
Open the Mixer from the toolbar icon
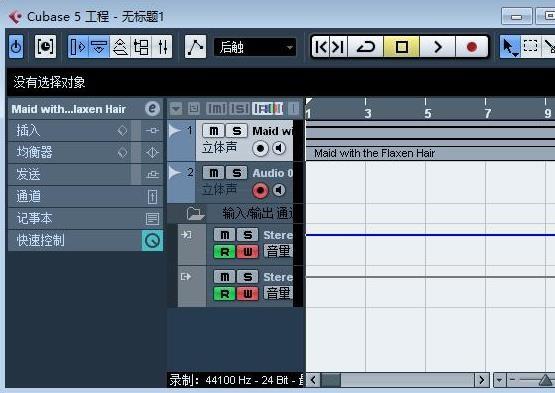click(x=162, y=47)
